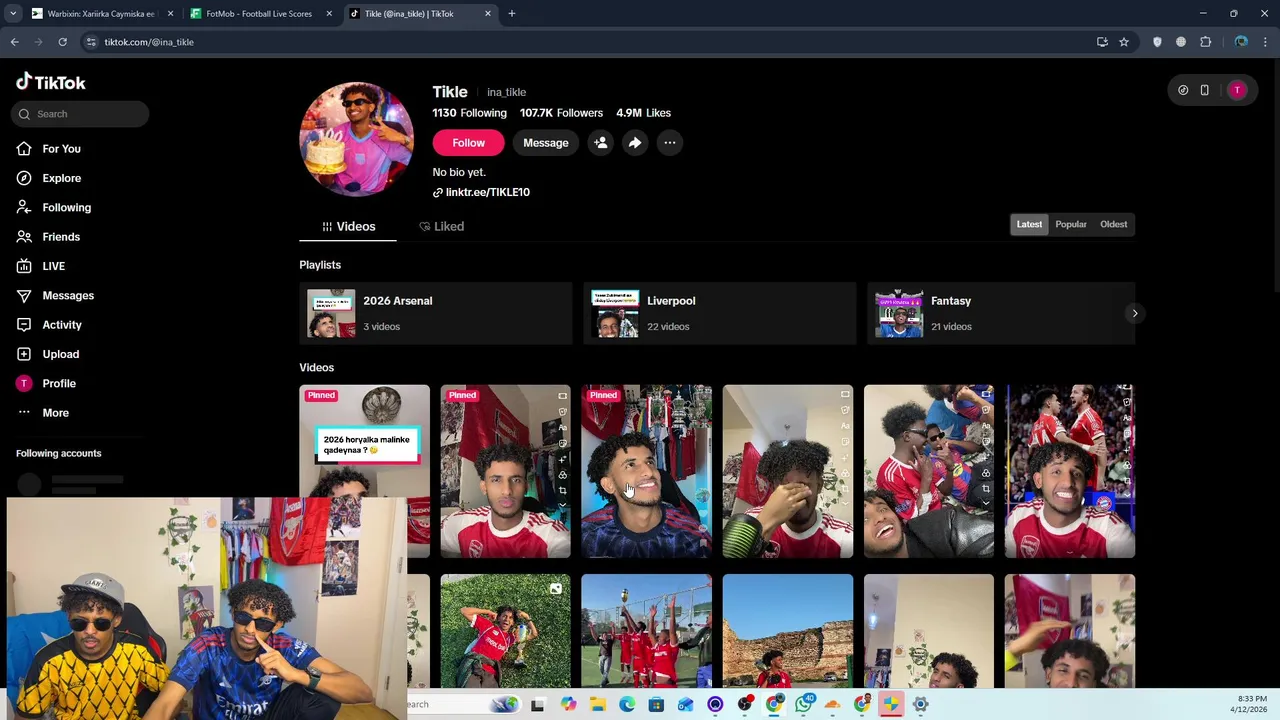This screenshot has width=1280, height=720.
Task: Click the TikTok search field
Action: coord(80,114)
